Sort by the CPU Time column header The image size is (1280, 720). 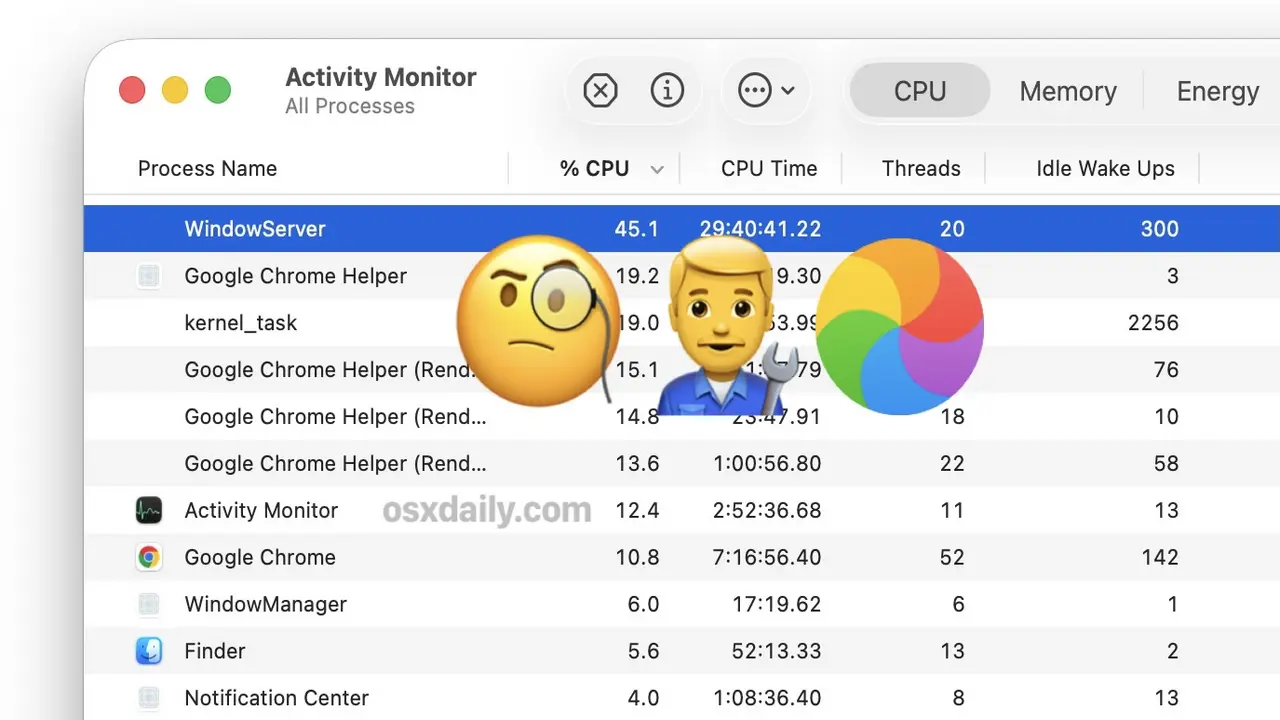point(768,169)
